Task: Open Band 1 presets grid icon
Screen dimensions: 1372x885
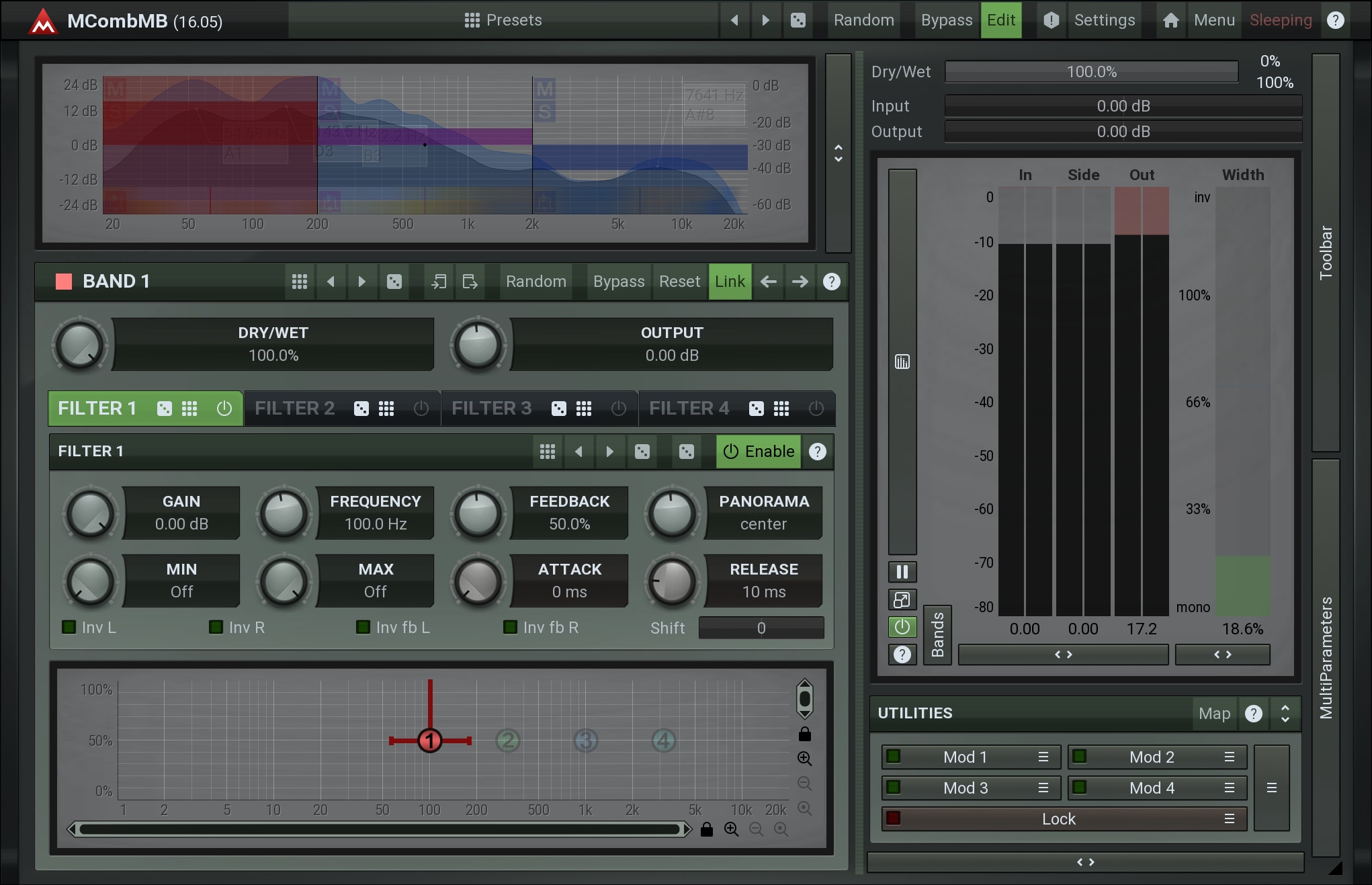Action: coord(300,282)
